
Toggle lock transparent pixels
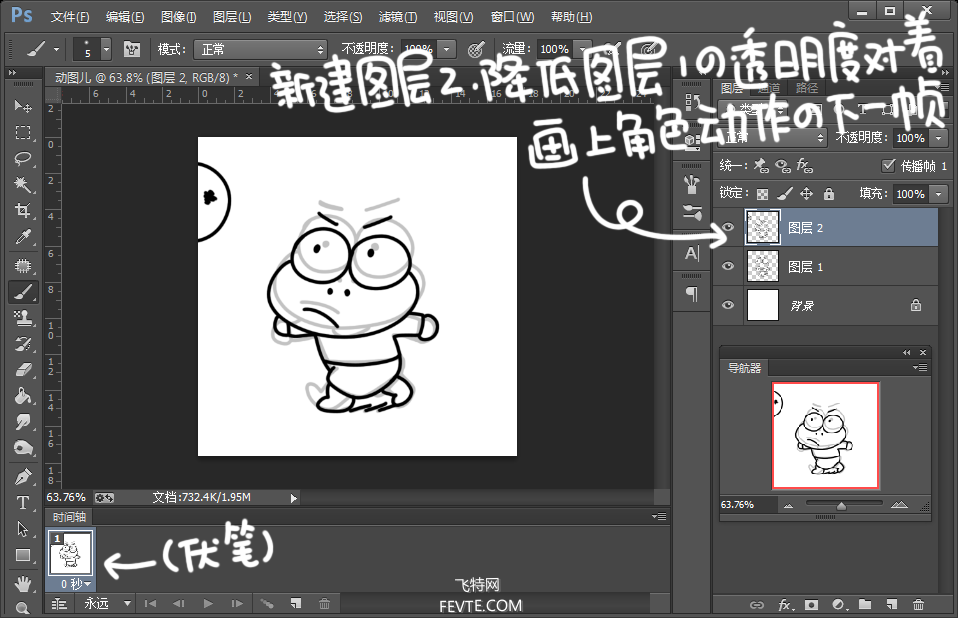click(762, 194)
